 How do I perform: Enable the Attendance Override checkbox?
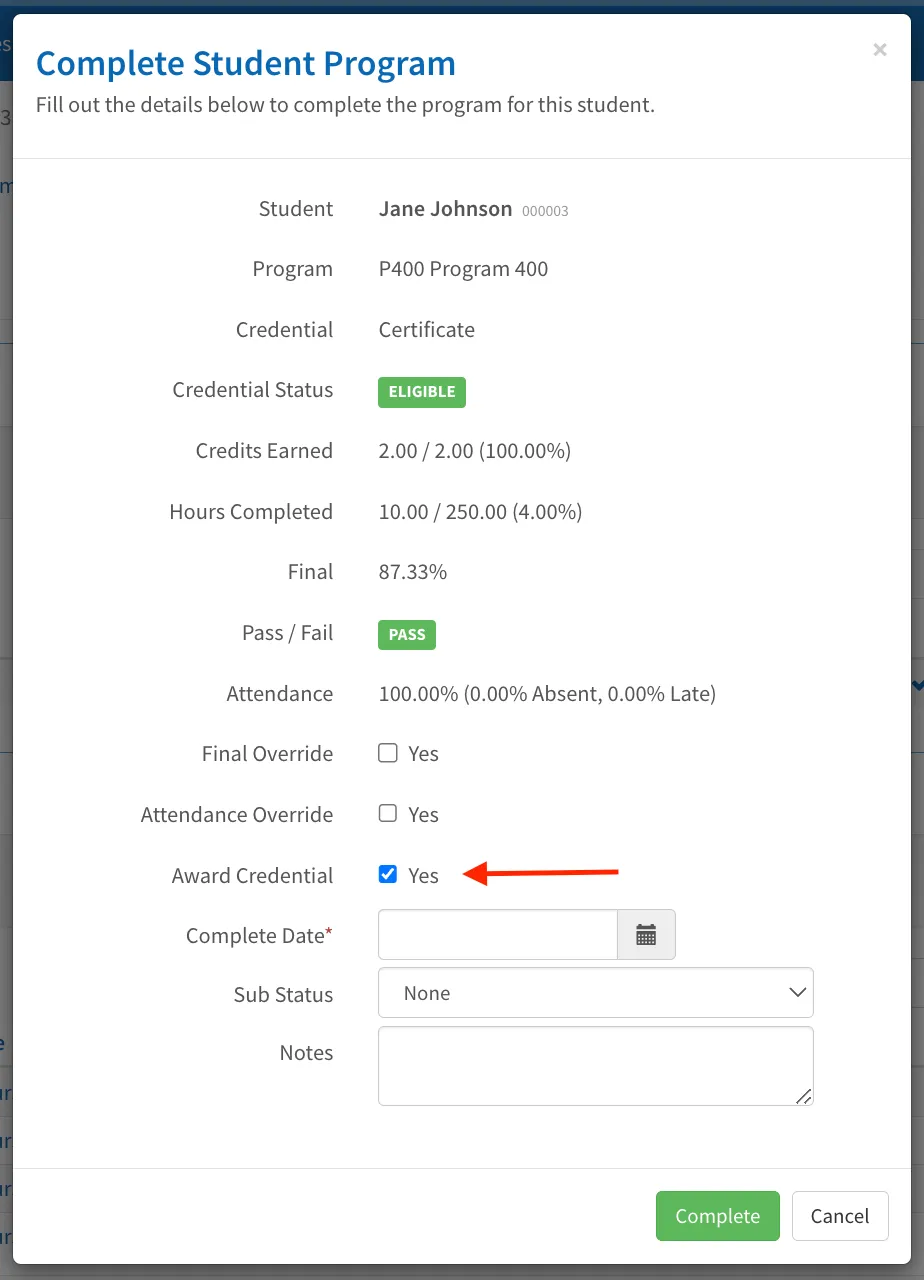click(x=388, y=813)
